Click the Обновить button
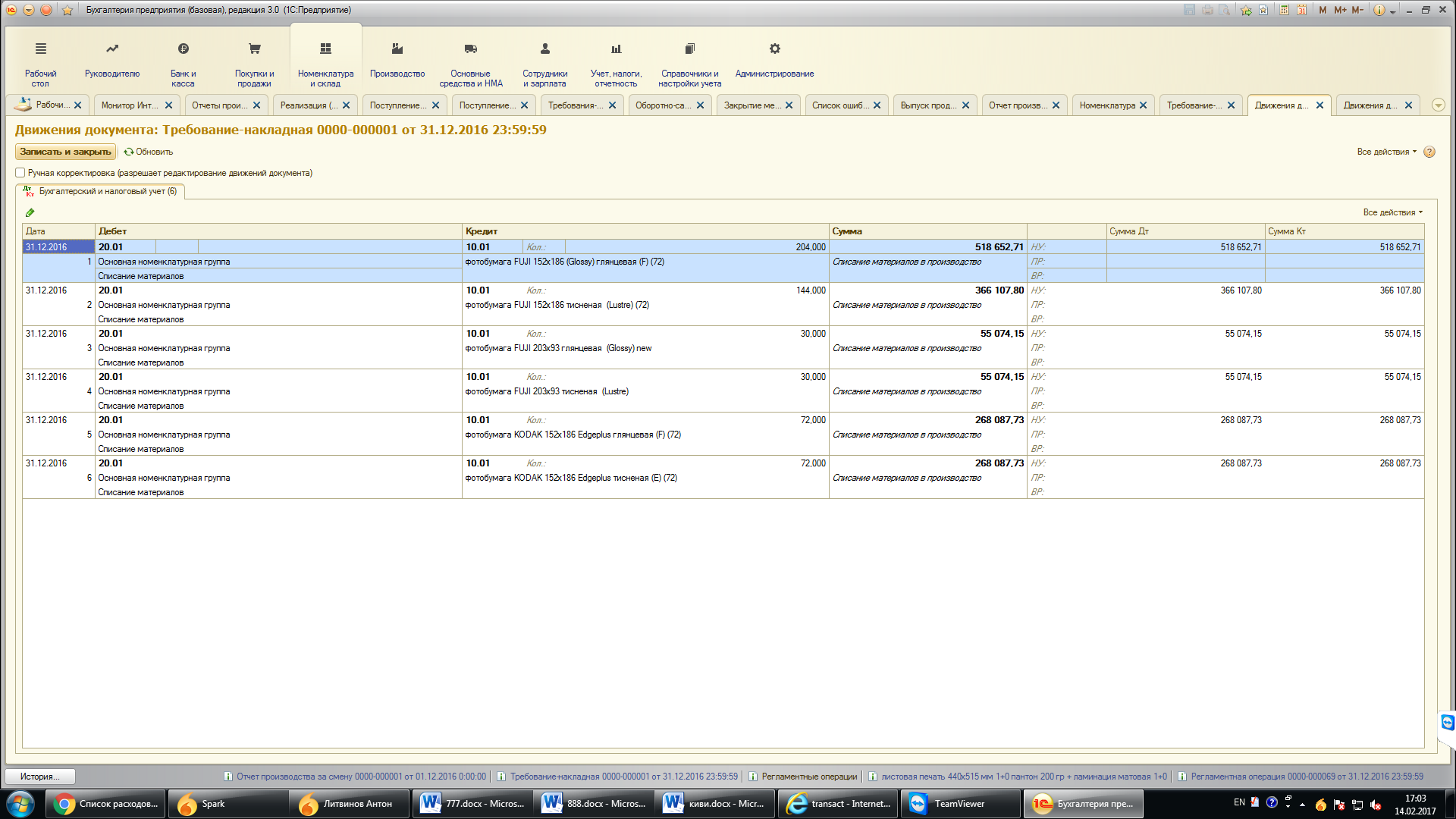 149,152
